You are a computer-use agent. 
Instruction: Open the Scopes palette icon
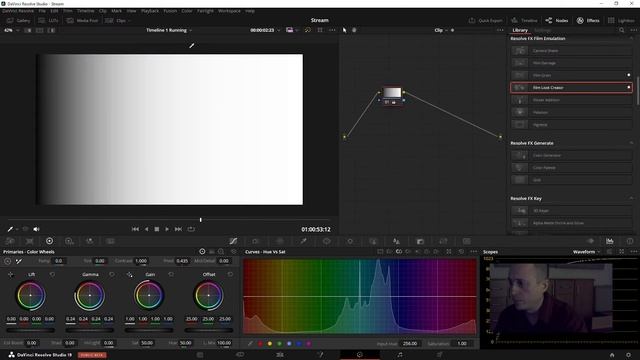pos(609,241)
